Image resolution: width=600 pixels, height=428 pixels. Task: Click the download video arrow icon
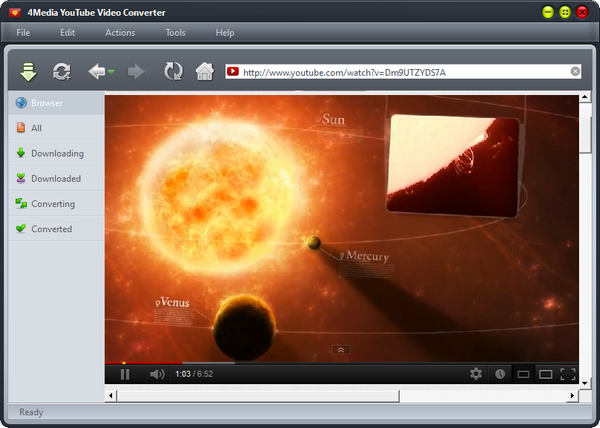29,71
